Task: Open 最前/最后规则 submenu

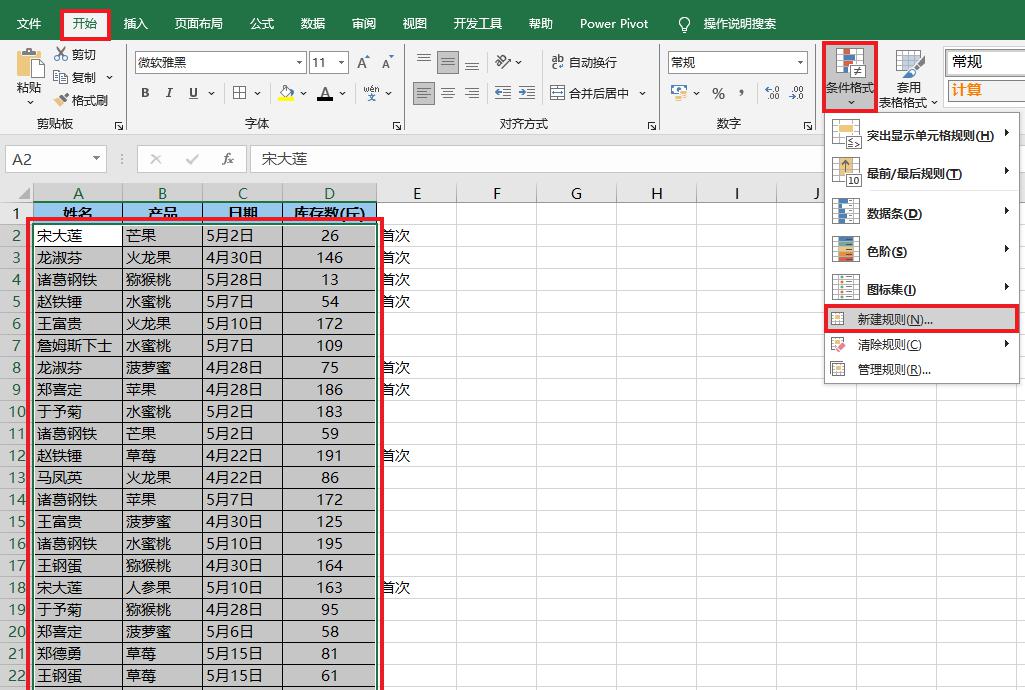Action: [921, 172]
